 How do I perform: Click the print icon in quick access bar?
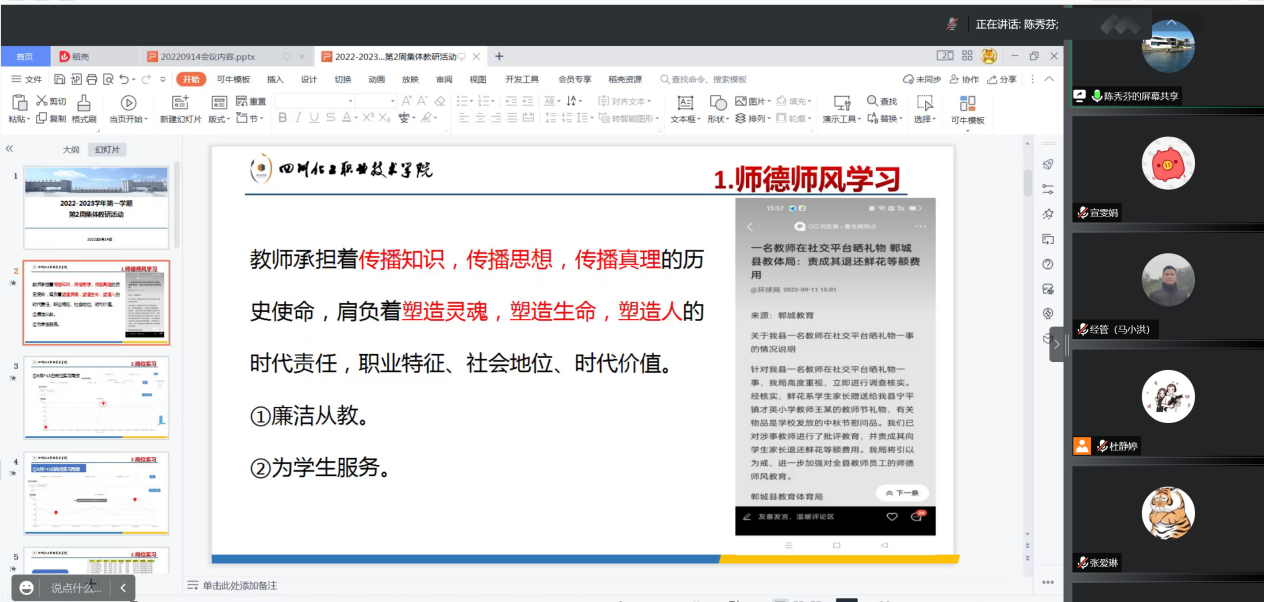tap(92, 79)
